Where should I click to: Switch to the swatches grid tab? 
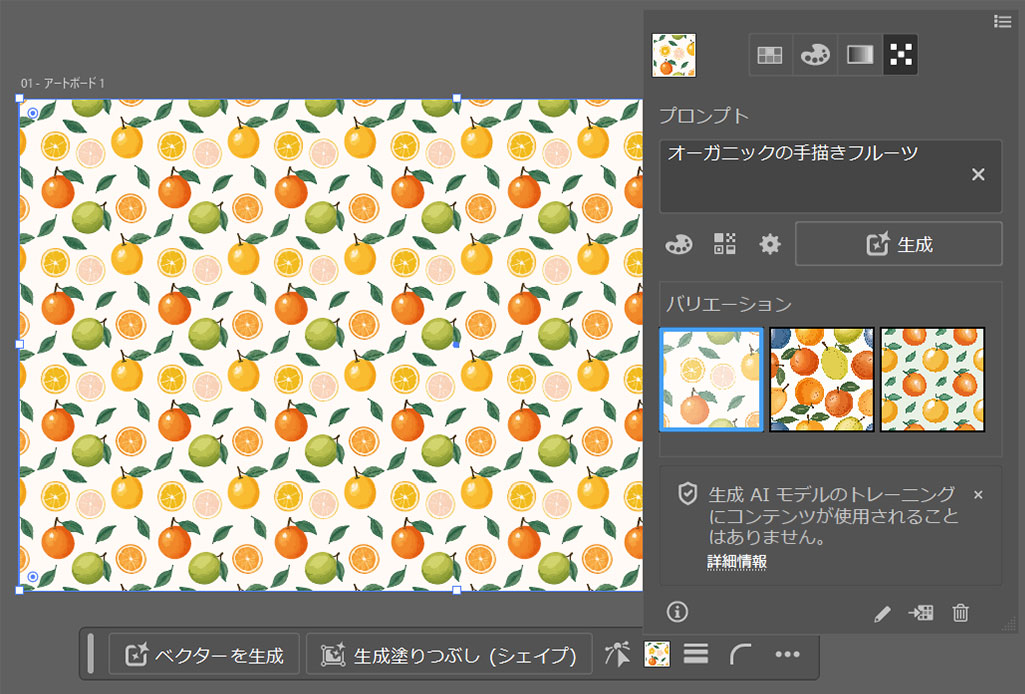770,56
